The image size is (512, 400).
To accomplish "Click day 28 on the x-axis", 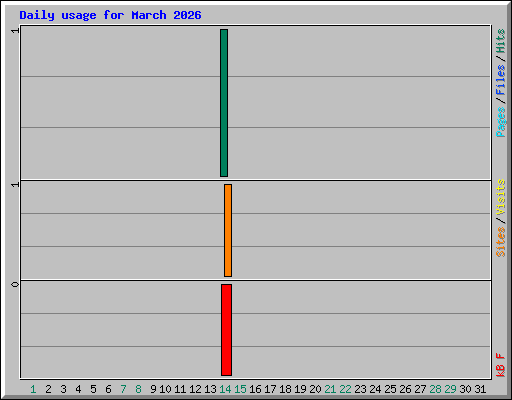I will [435, 389].
